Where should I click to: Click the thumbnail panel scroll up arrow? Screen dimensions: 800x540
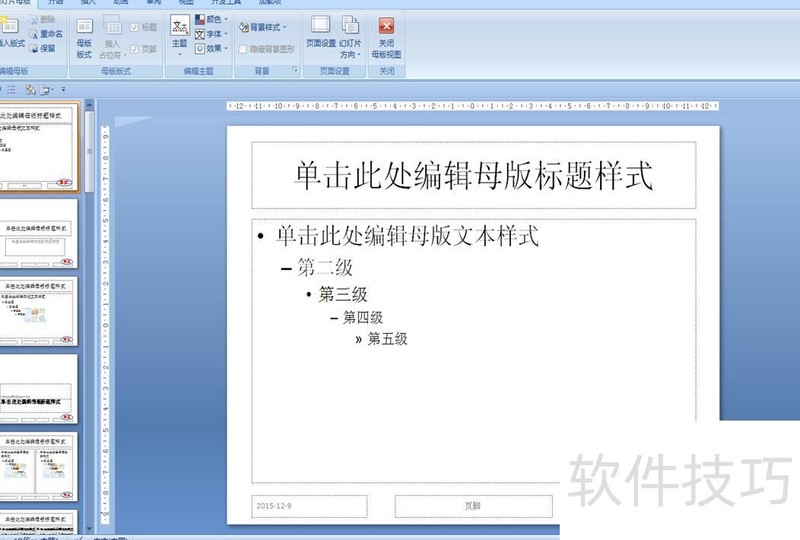click(89, 105)
